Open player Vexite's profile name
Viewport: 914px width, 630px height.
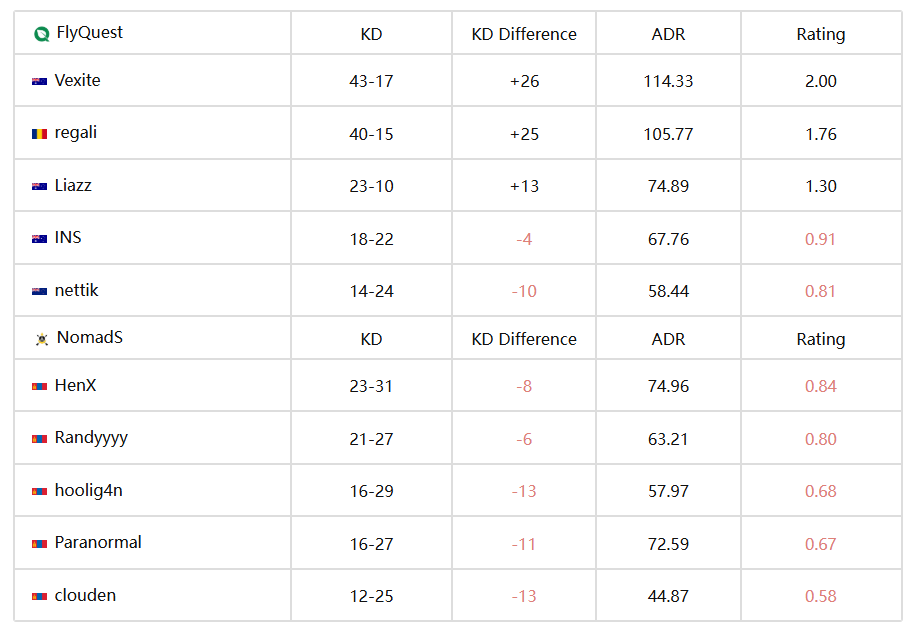[x=78, y=80]
